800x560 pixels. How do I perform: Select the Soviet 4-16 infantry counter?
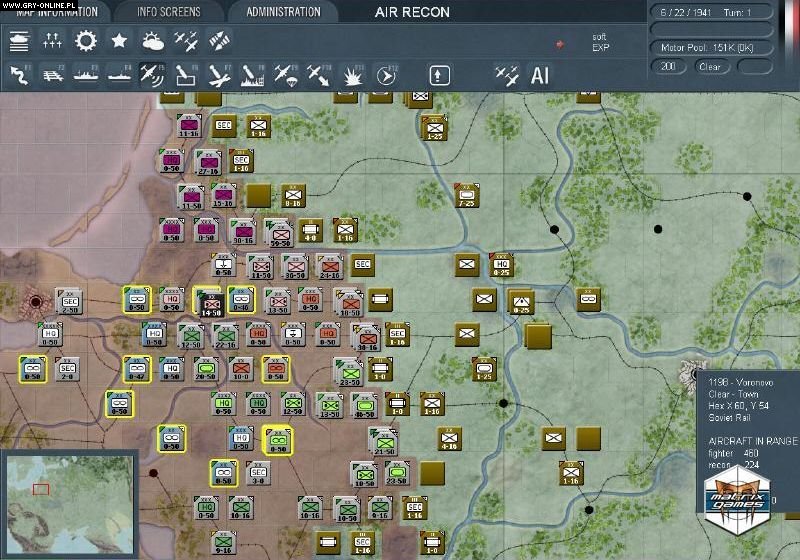[x=449, y=439]
